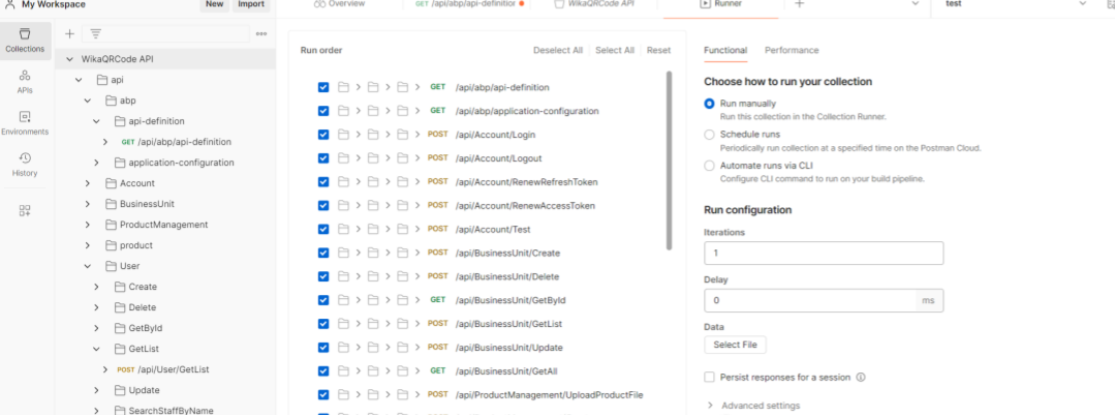Uncheck the /api/Account/RenewRefreshToken request
The image size is (1115, 415).
[324, 182]
